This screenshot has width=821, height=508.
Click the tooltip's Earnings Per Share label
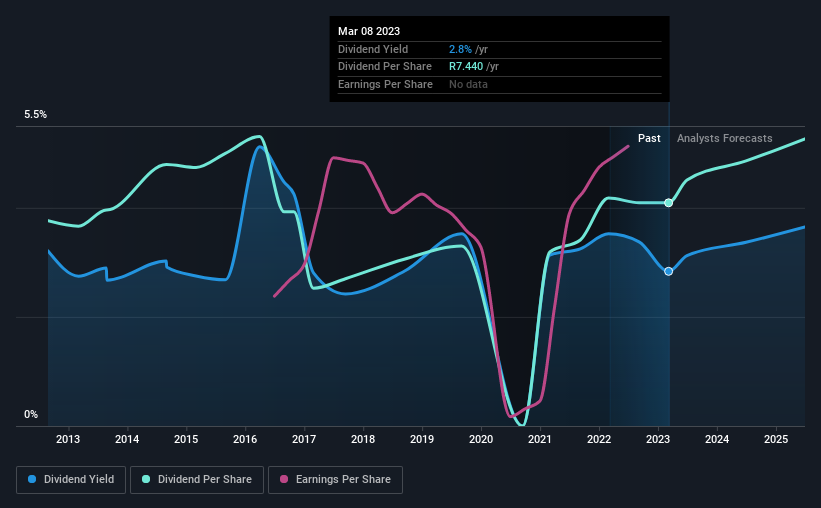(385, 84)
